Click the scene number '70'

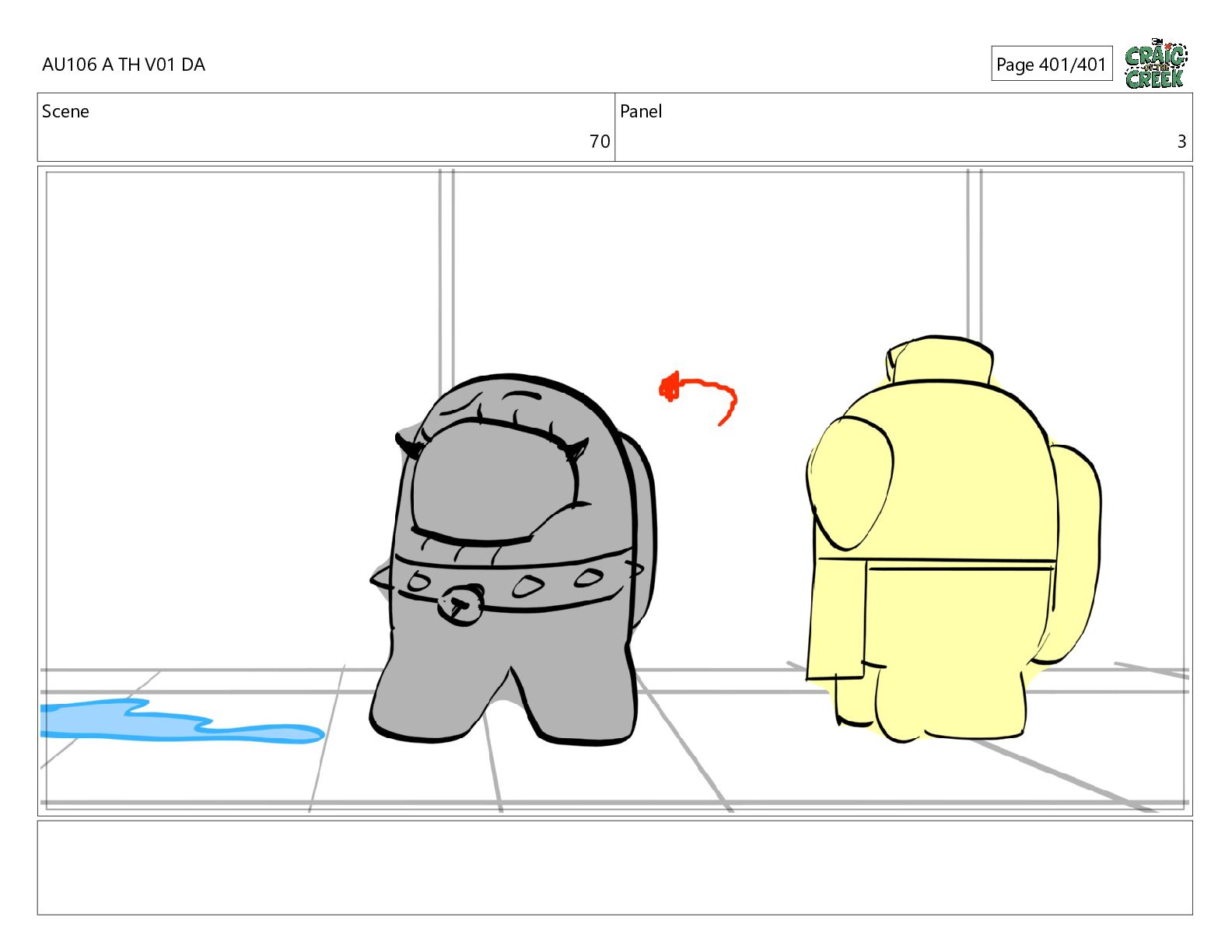[x=600, y=142]
